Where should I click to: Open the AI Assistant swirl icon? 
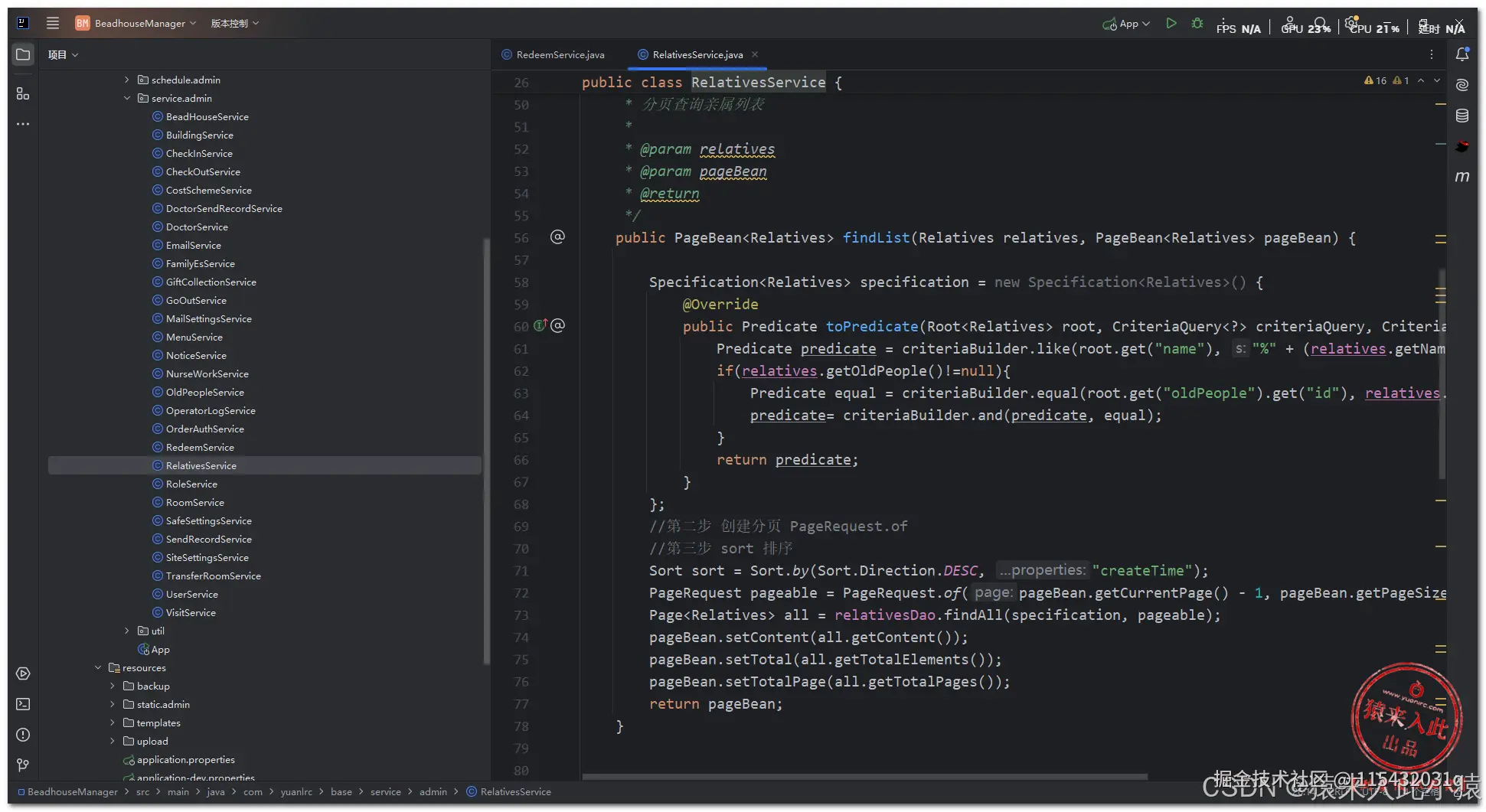[x=1462, y=84]
